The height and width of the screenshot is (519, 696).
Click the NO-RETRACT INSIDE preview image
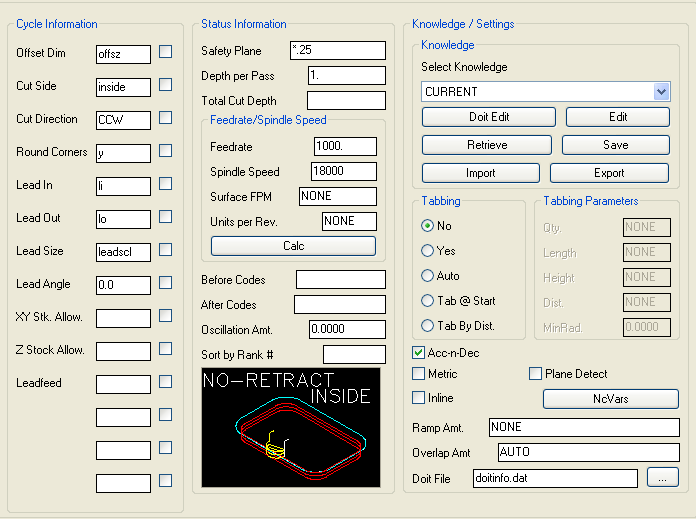tap(291, 428)
